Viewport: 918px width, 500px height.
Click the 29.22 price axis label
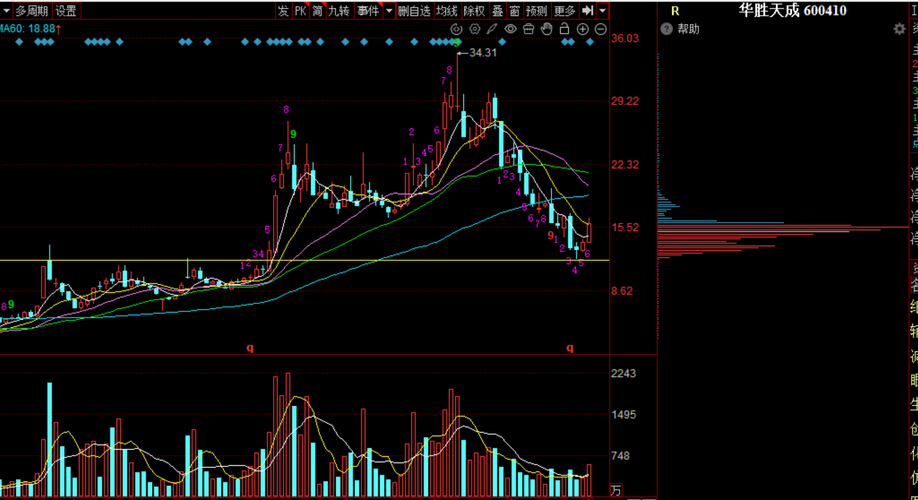click(x=625, y=101)
